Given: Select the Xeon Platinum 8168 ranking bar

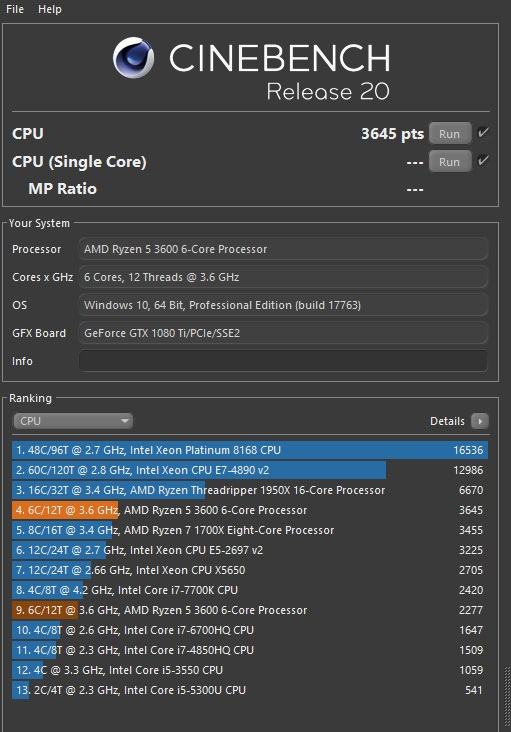Looking at the screenshot, I should 250,450.
